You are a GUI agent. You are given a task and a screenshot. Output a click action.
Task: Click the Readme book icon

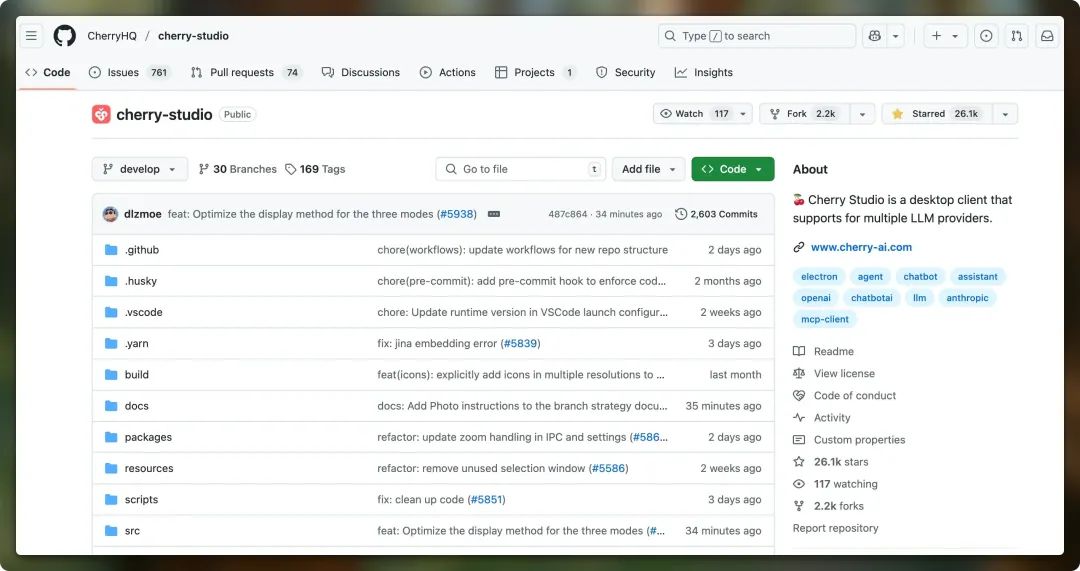click(x=799, y=351)
